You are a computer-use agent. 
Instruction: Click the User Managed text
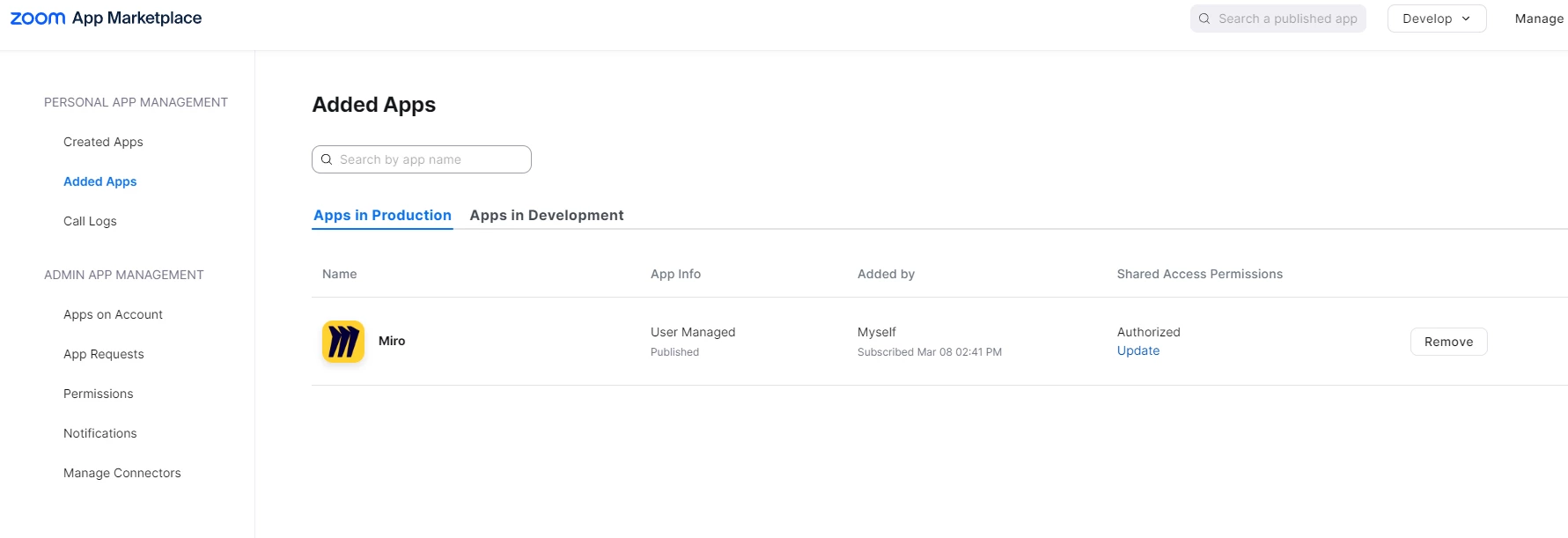693,332
